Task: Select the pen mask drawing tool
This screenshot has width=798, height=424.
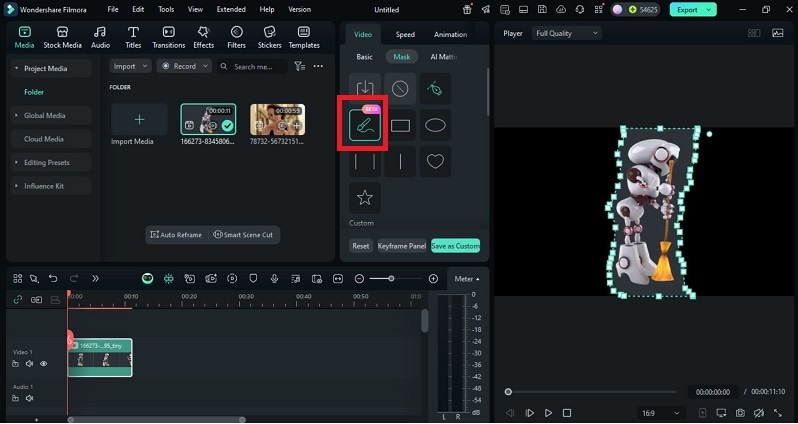Action: coord(435,89)
